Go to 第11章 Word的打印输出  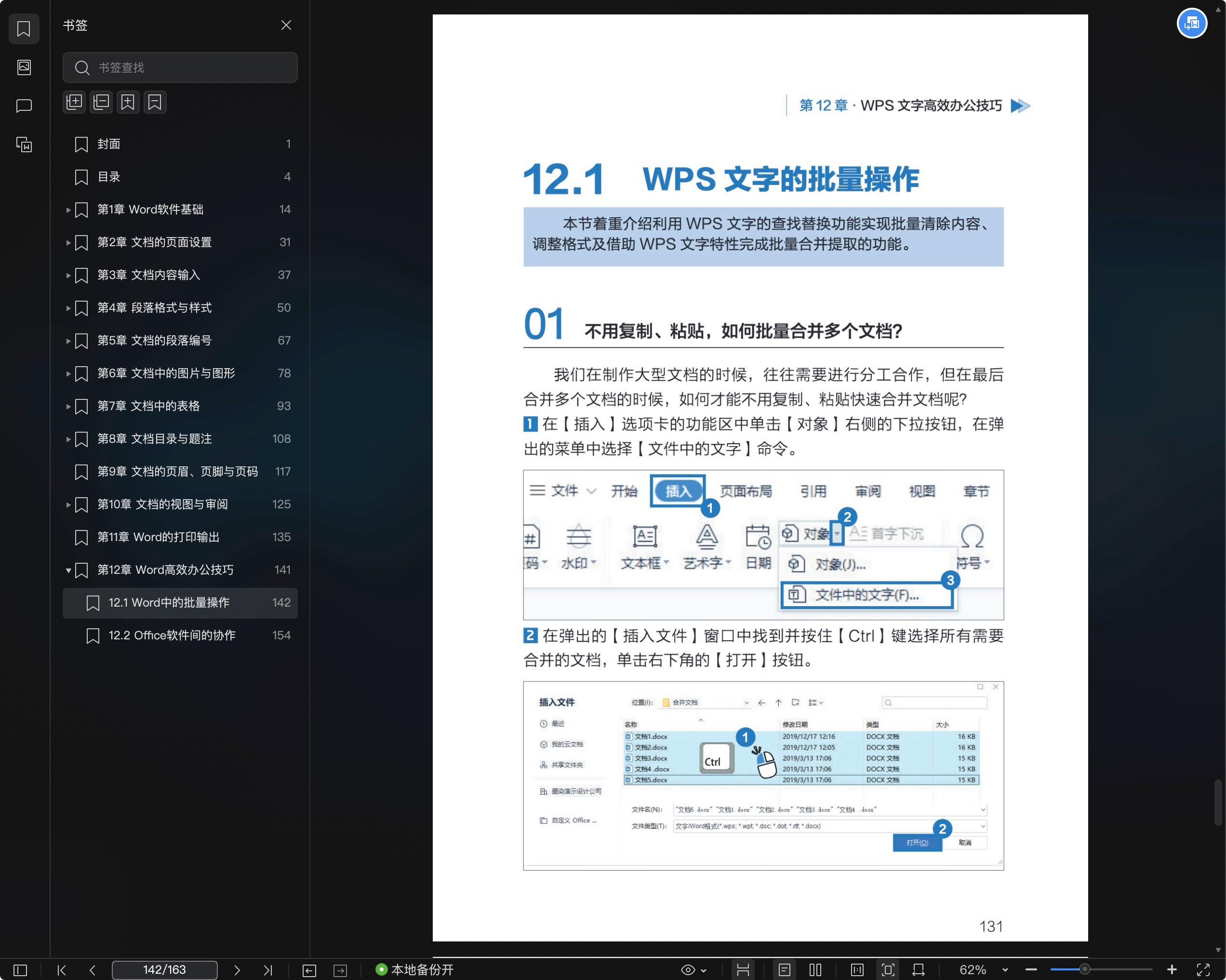click(180, 537)
